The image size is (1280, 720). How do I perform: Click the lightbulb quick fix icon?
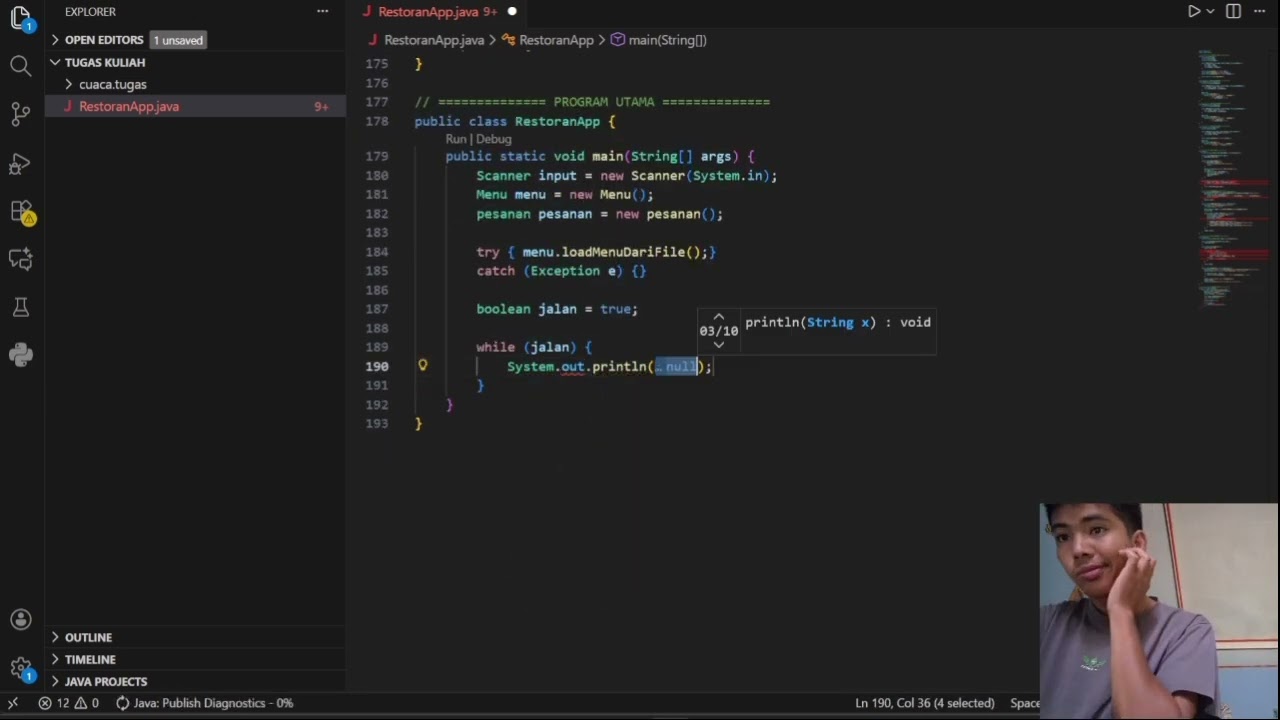click(422, 366)
